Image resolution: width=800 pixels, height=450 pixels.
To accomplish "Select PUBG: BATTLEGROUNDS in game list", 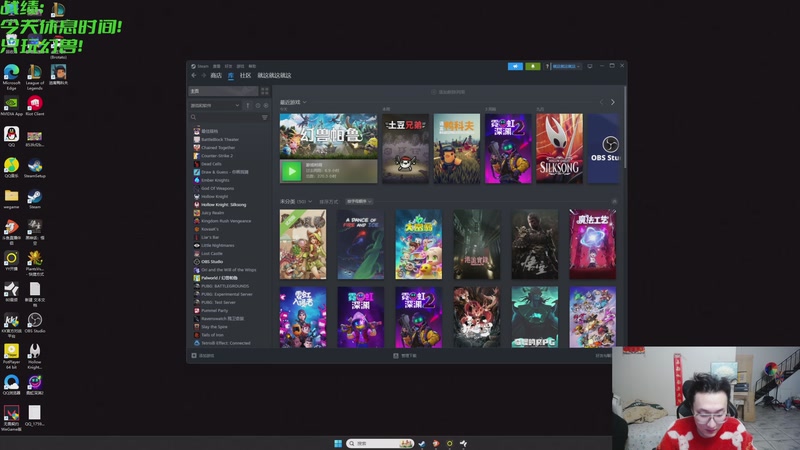I will click(x=225, y=286).
